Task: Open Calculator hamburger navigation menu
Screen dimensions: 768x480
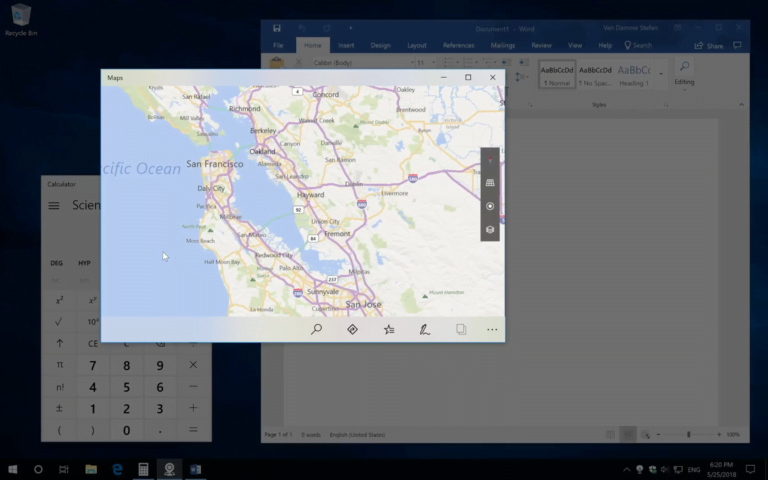Action: click(x=54, y=206)
